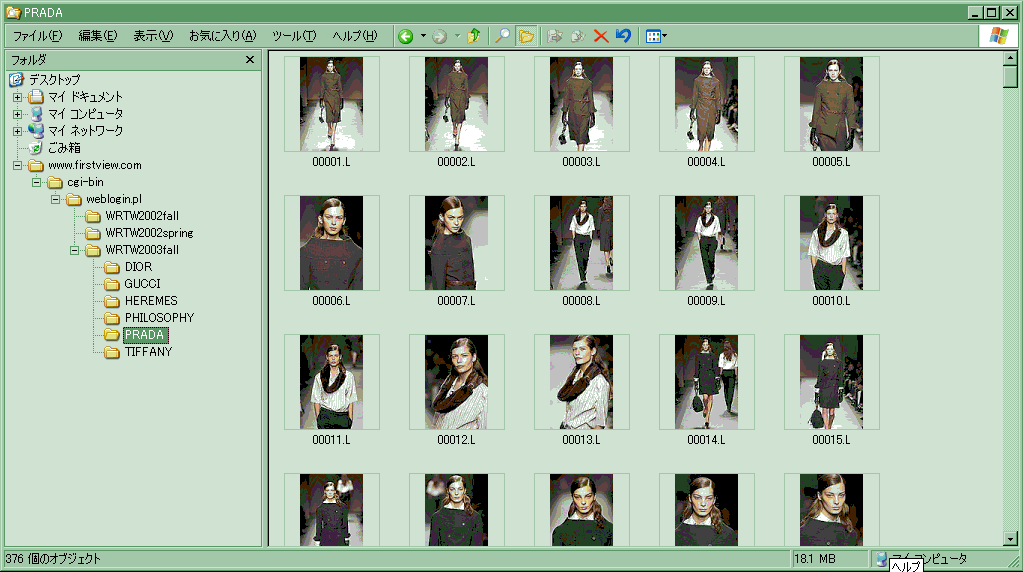The image size is (1023, 572).
Task: Collapse the www.firstview.com tree node
Action: point(17,165)
